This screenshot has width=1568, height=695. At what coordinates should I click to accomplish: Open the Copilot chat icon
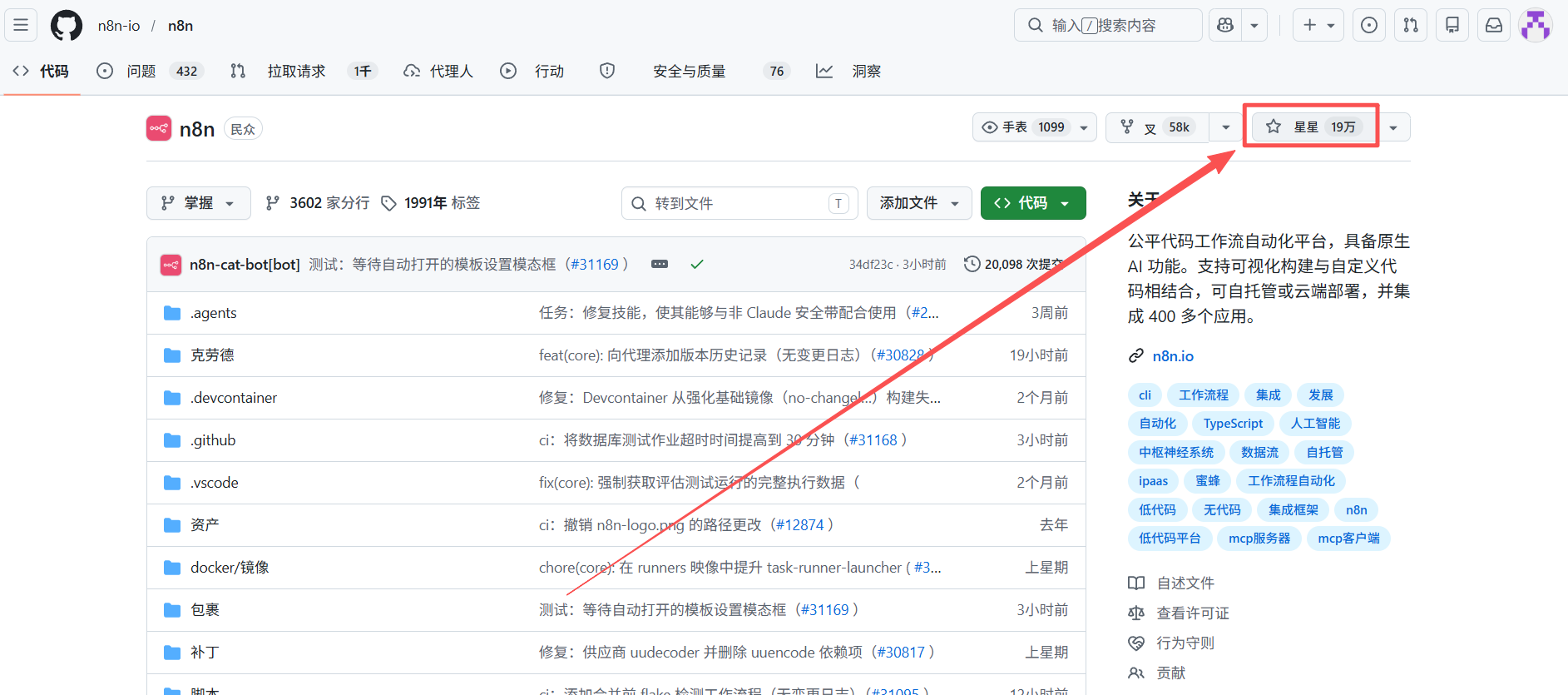click(x=1225, y=25)
